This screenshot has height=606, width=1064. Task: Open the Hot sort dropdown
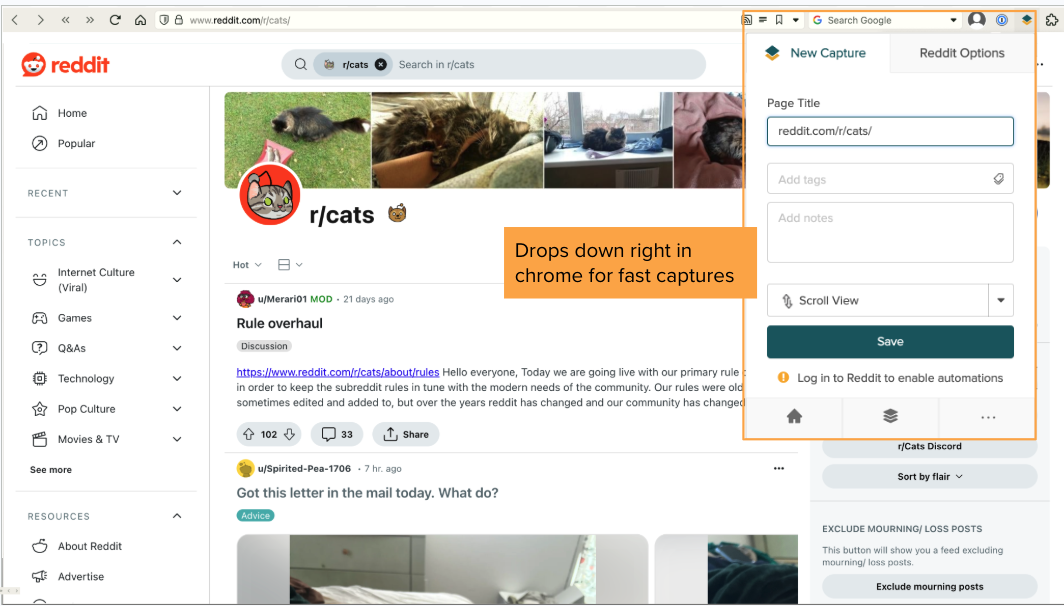click(247, 265)
